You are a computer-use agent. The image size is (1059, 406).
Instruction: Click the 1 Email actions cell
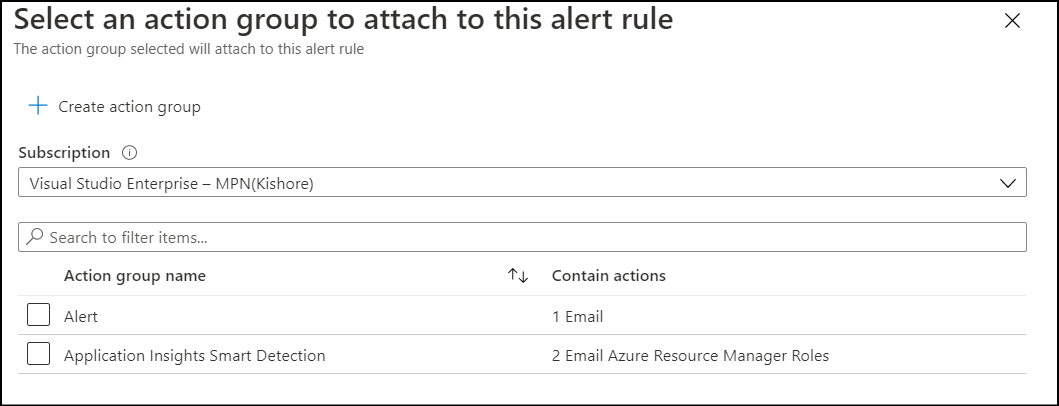(578, 317)
